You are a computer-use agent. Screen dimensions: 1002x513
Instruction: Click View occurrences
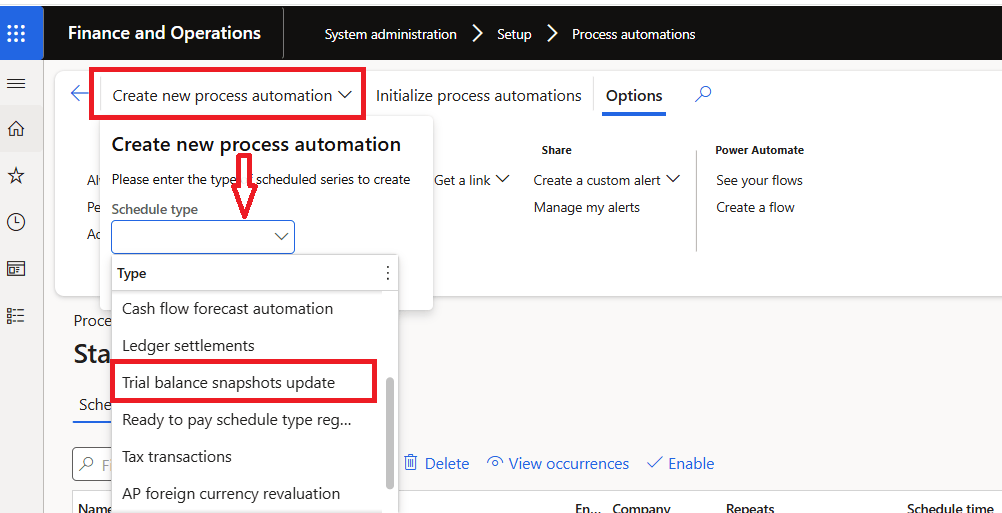[558, 463]
